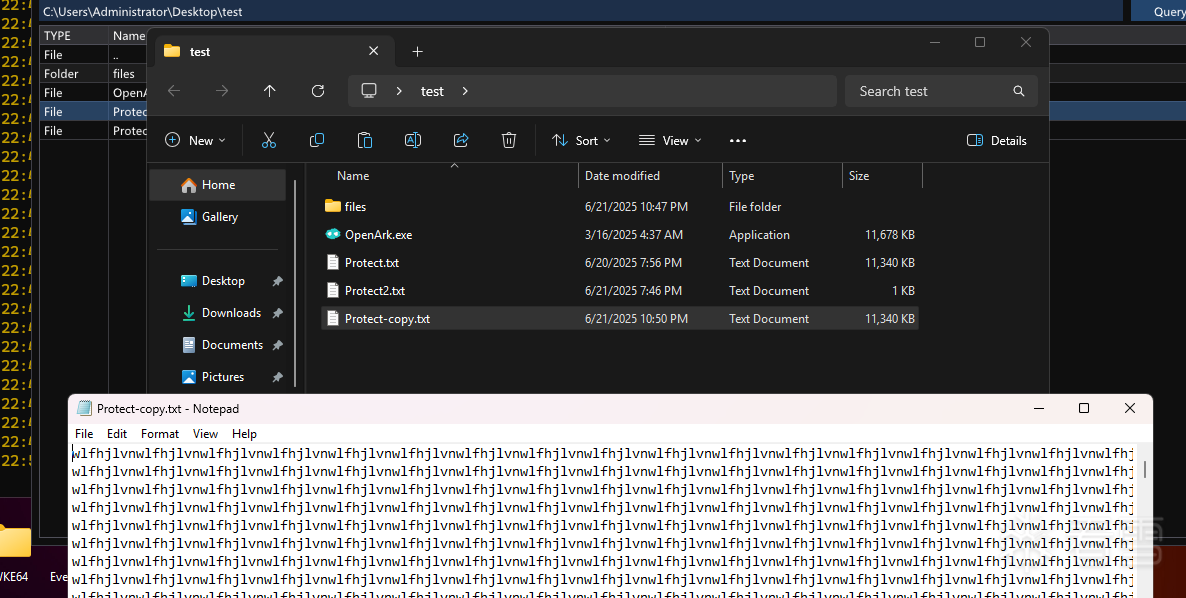The height and width of the screenshot is (598, 1186).
Task: Open Notepad Edit menu
Action: (x=116, y=434)
